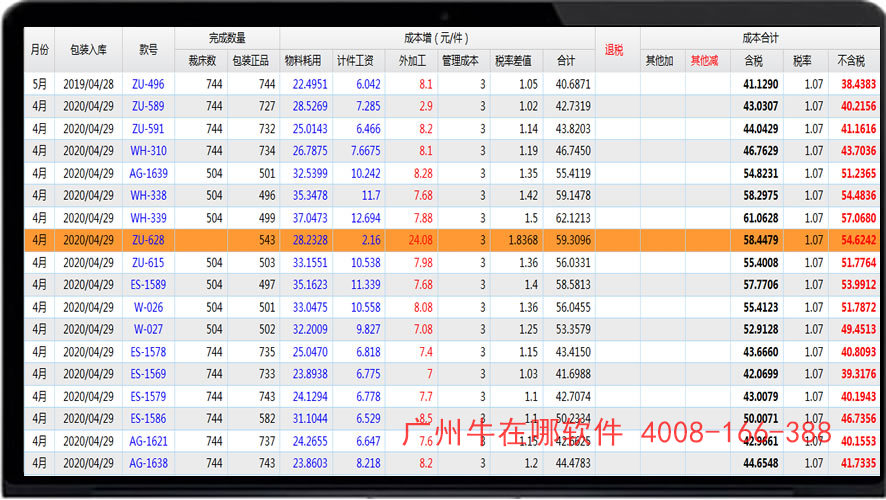Click the 计件工资 column header
This screenshot has width=886, height=500.
pos(355,60)
